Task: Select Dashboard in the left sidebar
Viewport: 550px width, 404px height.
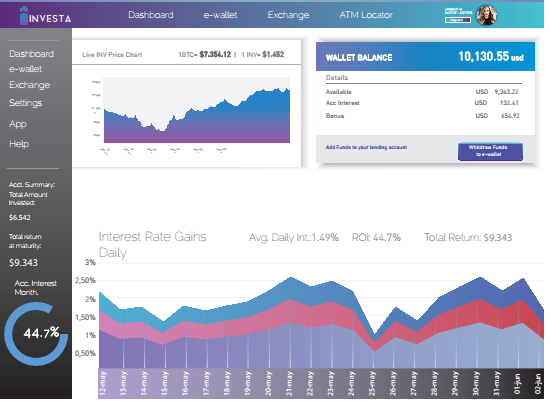Action: [x=32, y=54]
